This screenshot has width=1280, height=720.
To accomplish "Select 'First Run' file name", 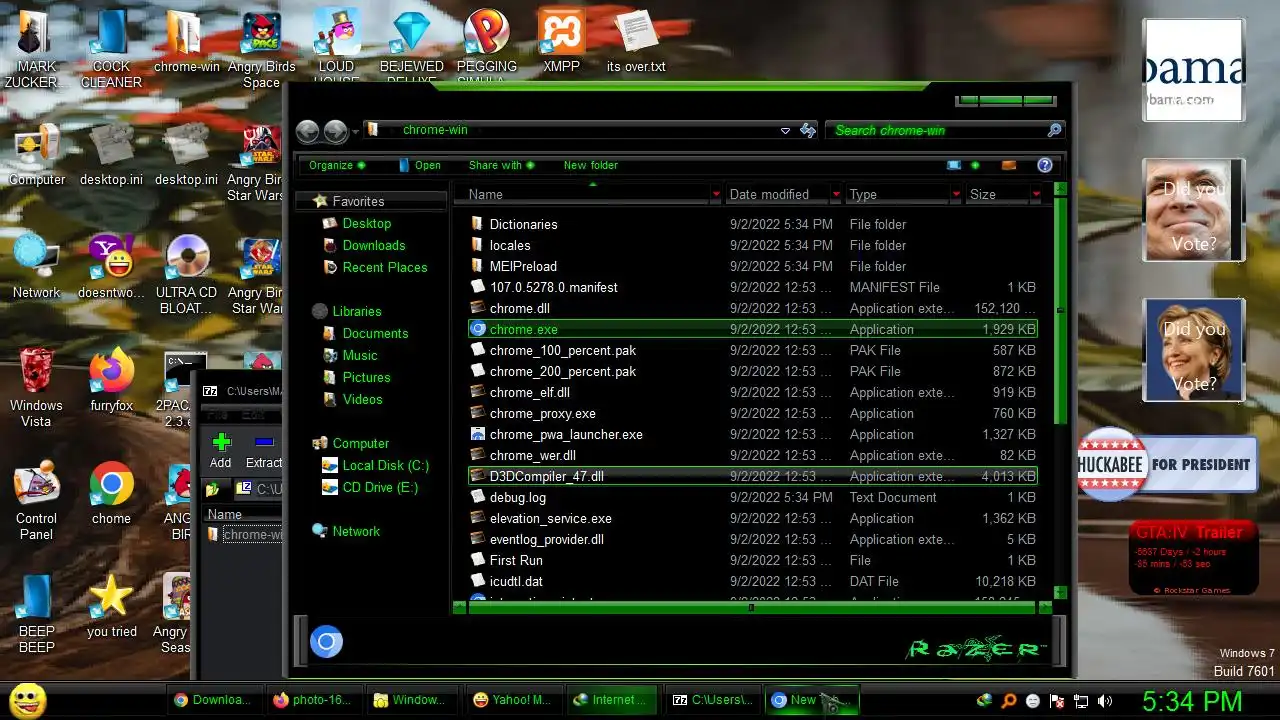I will 516,560.
